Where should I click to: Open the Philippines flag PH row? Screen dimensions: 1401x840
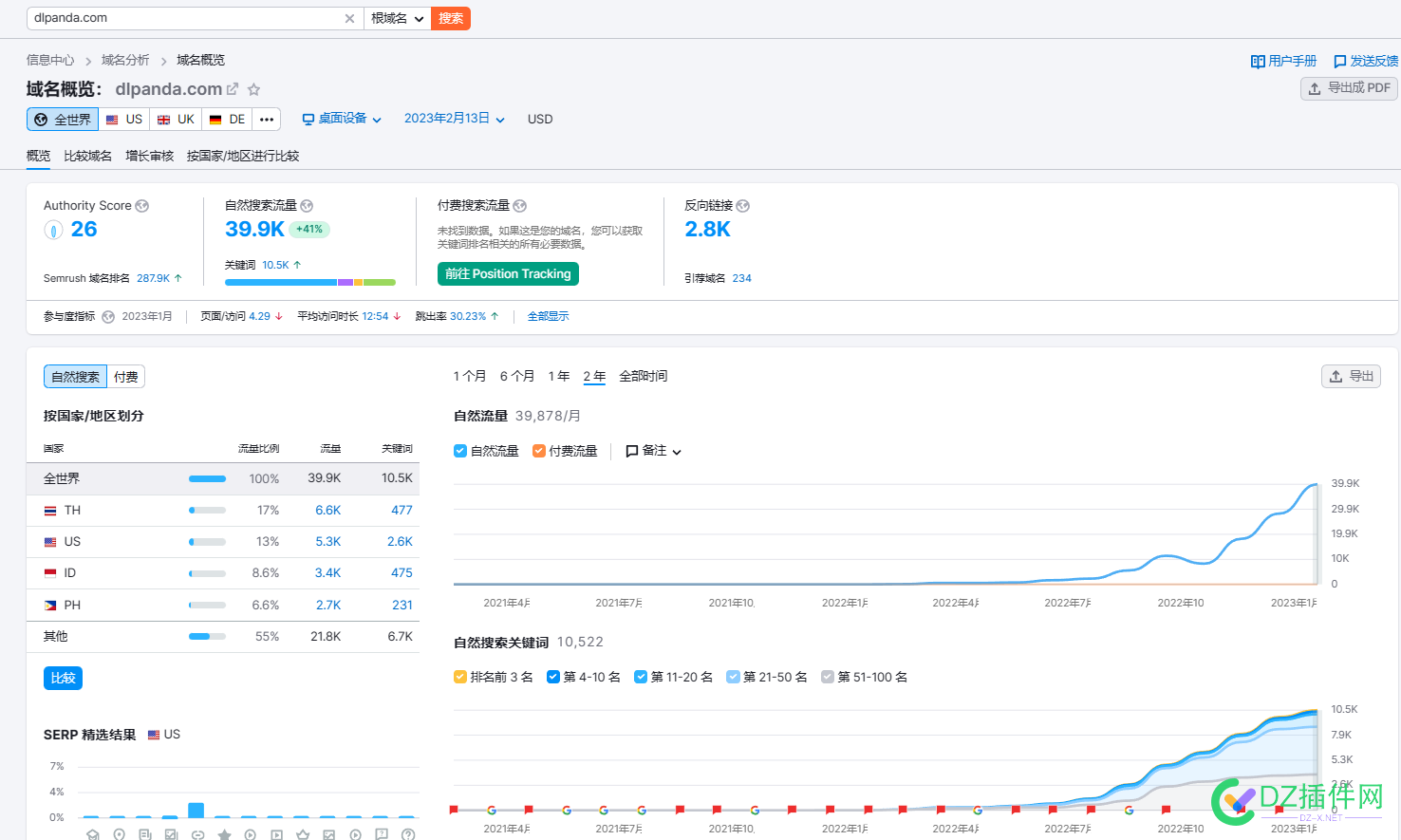(x=223, y=606)
